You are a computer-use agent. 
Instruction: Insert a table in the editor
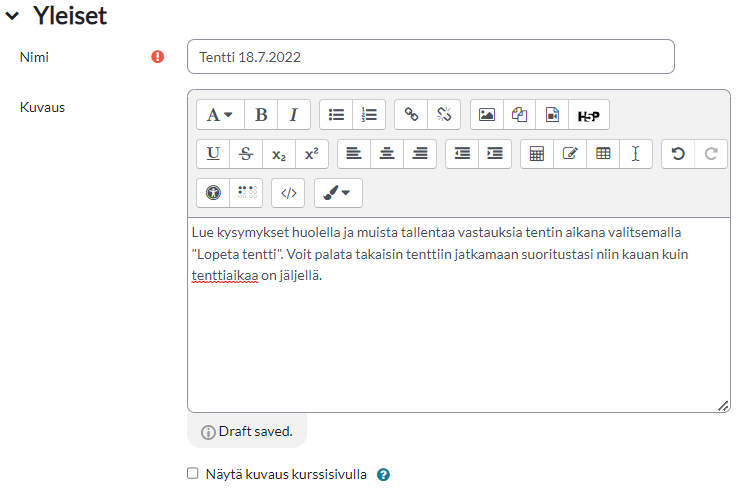(603, 154)
